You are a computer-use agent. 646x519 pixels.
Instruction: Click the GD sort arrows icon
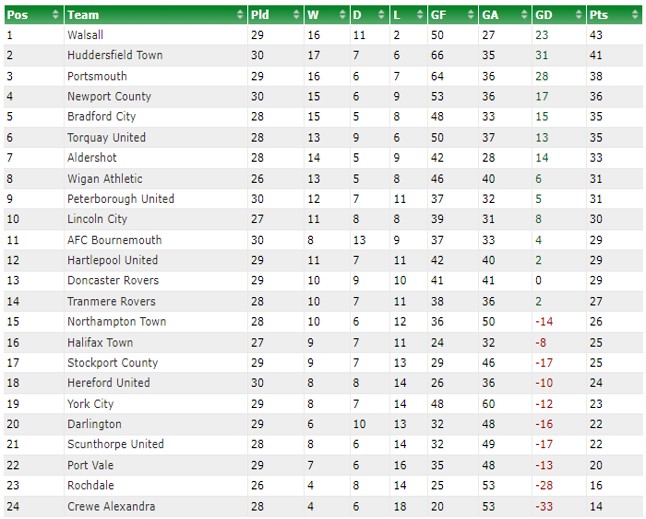pos(579,15)
